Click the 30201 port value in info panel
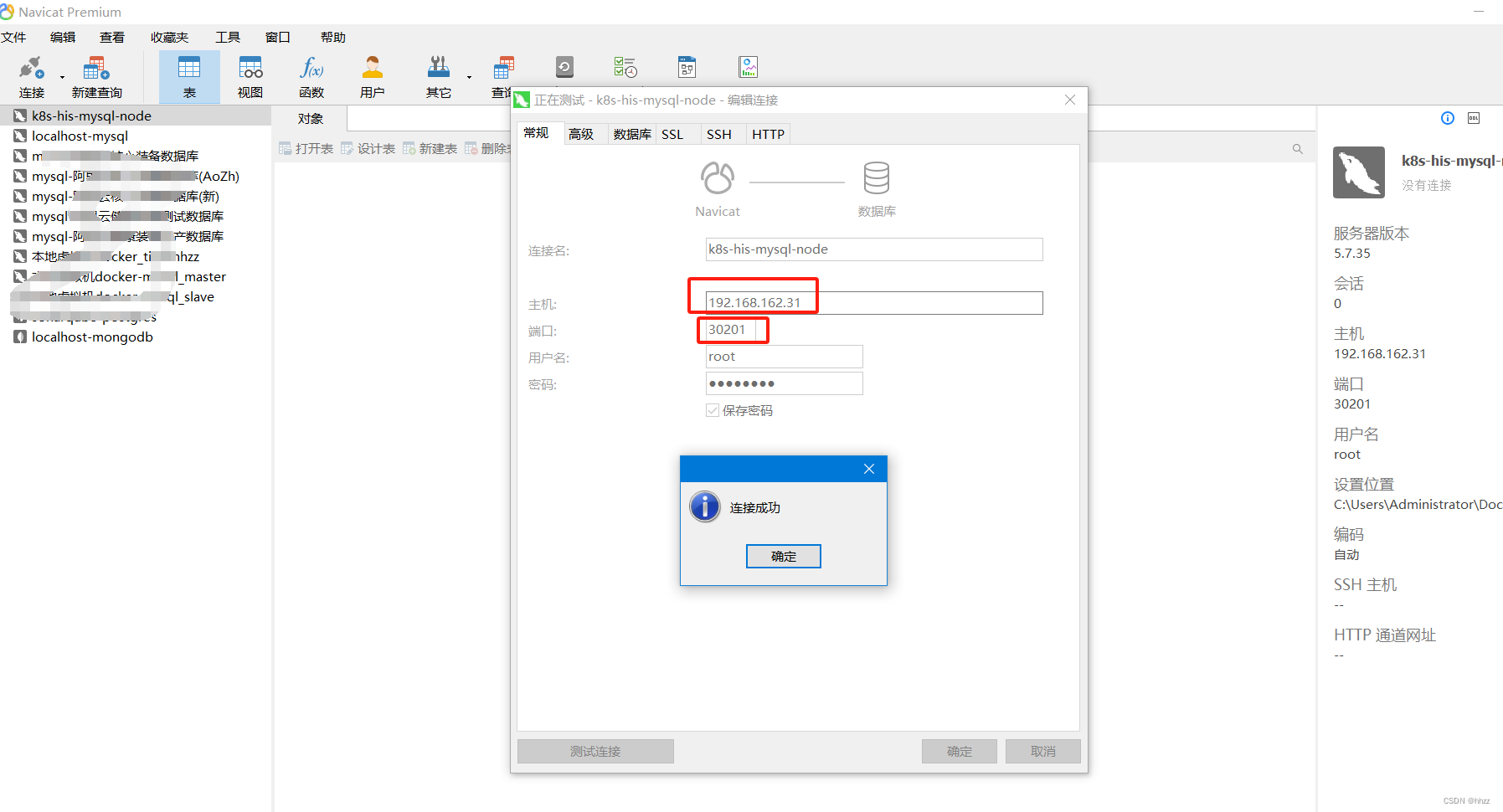Screen dimensions: 1503x812 coord(1352,404)
